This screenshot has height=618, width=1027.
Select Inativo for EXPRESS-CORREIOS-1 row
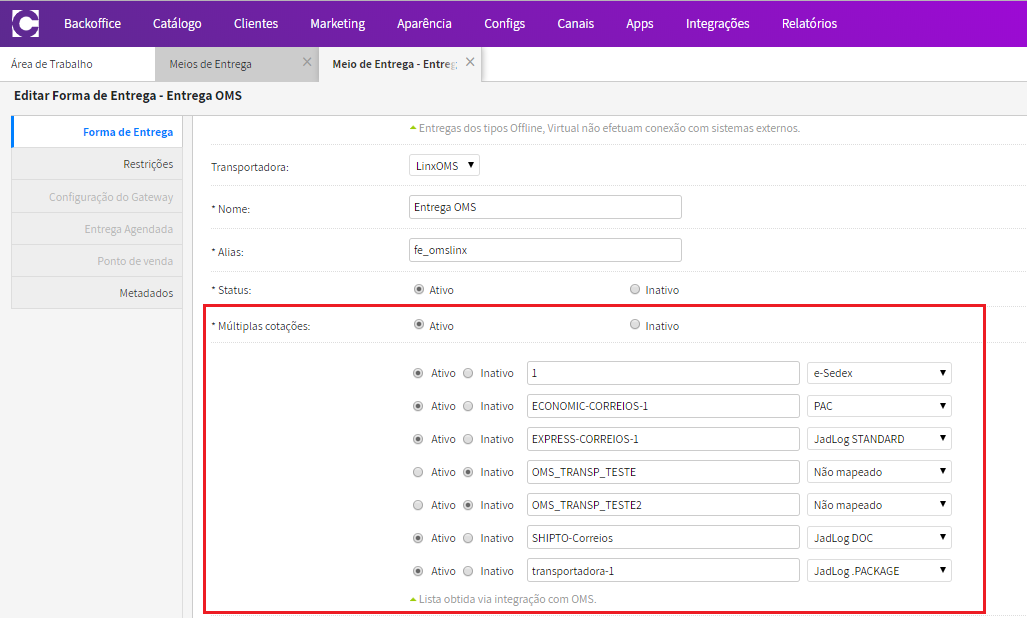[x=468, y=439]
